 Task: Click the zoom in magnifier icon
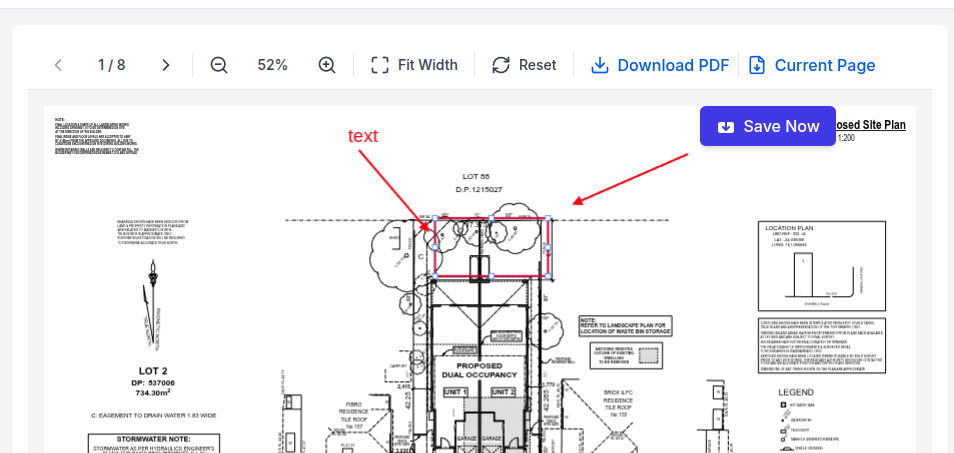(327, 65)
